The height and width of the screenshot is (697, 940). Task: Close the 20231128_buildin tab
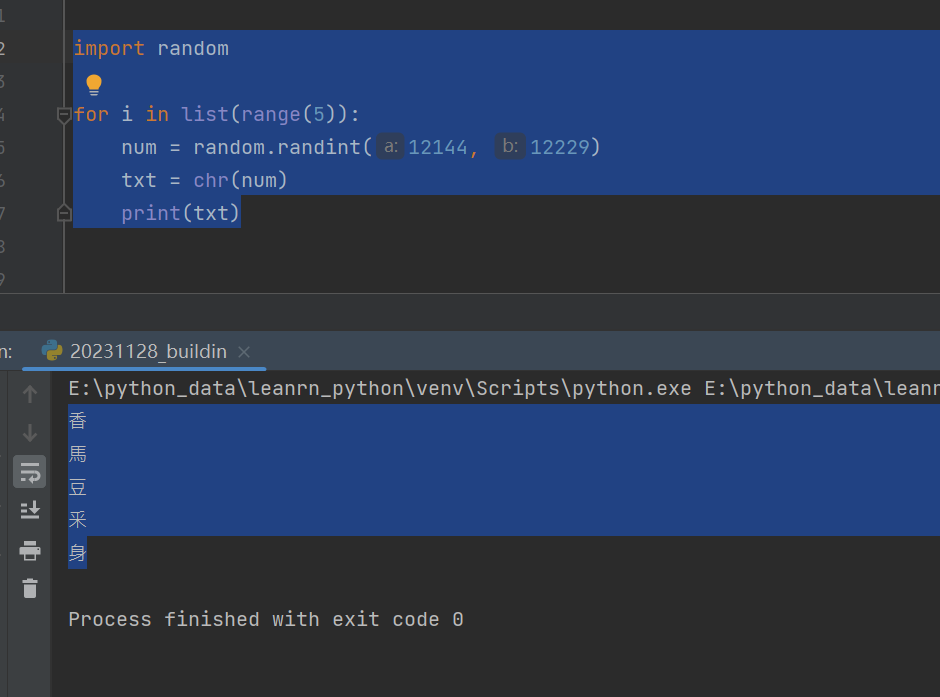pyautogui.click(x=243, y=352)
